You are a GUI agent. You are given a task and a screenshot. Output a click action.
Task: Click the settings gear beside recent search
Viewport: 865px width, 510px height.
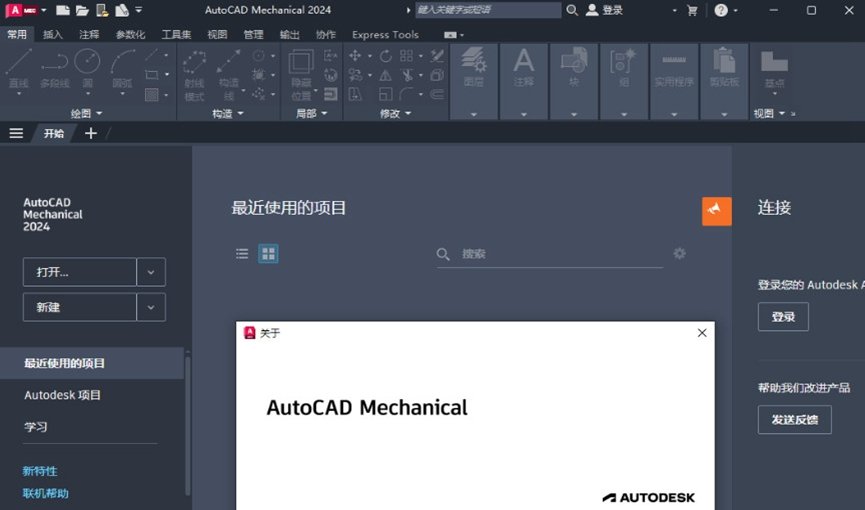click(x=680, y=253)
